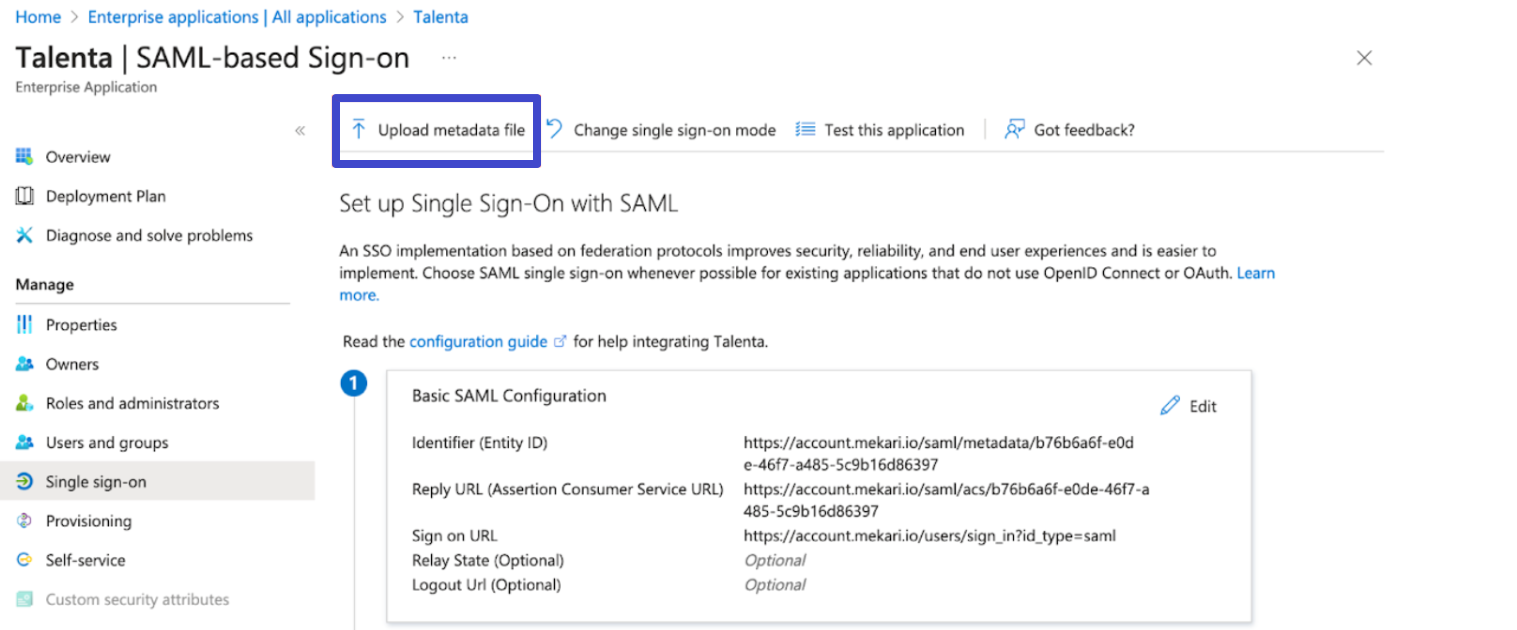Screen dimensions: 1517x630
Task: Click Upload metadata file
Action: click(x=438, y=130)
